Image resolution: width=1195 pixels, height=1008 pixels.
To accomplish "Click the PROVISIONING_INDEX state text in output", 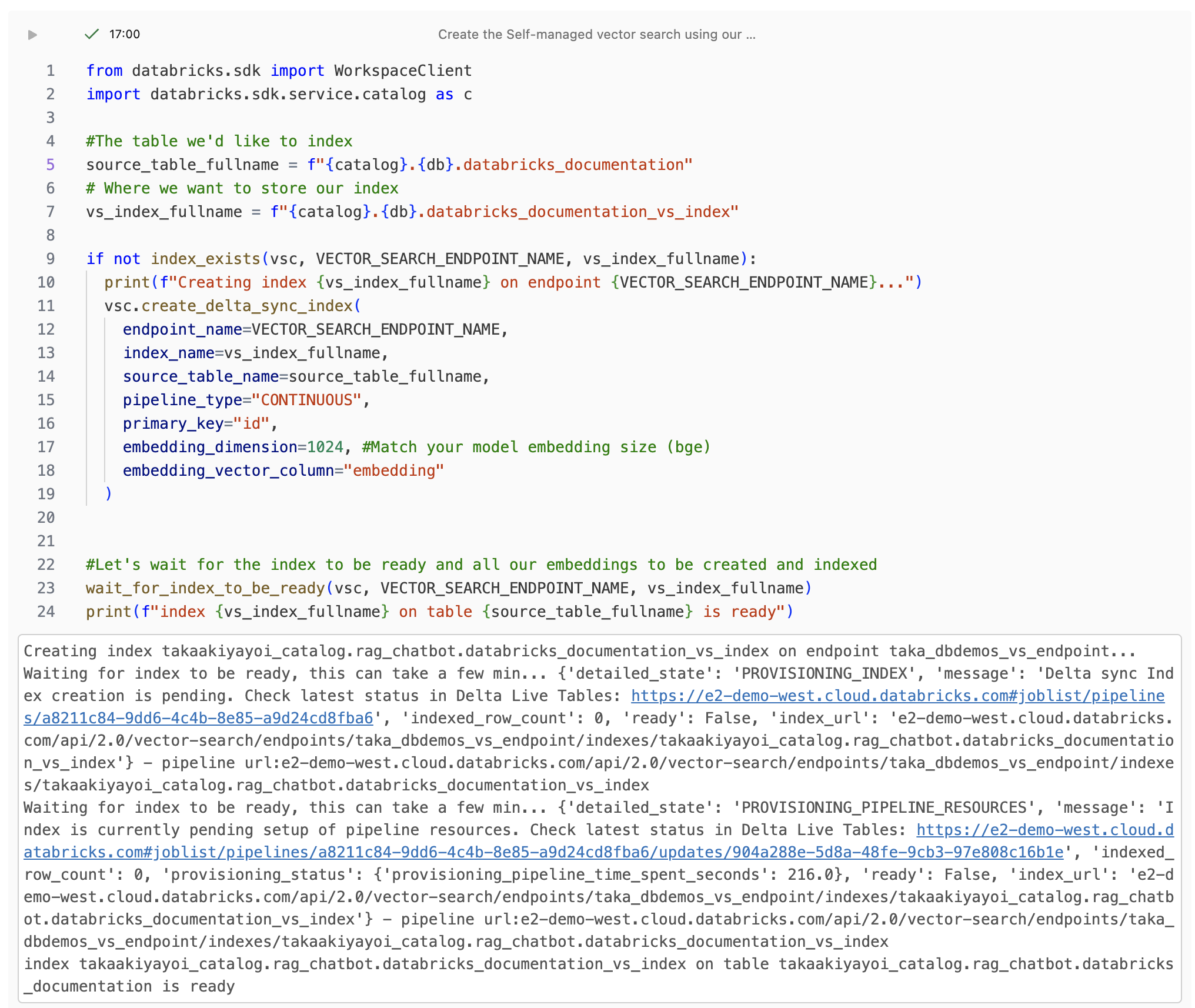I will click(823, 673).
